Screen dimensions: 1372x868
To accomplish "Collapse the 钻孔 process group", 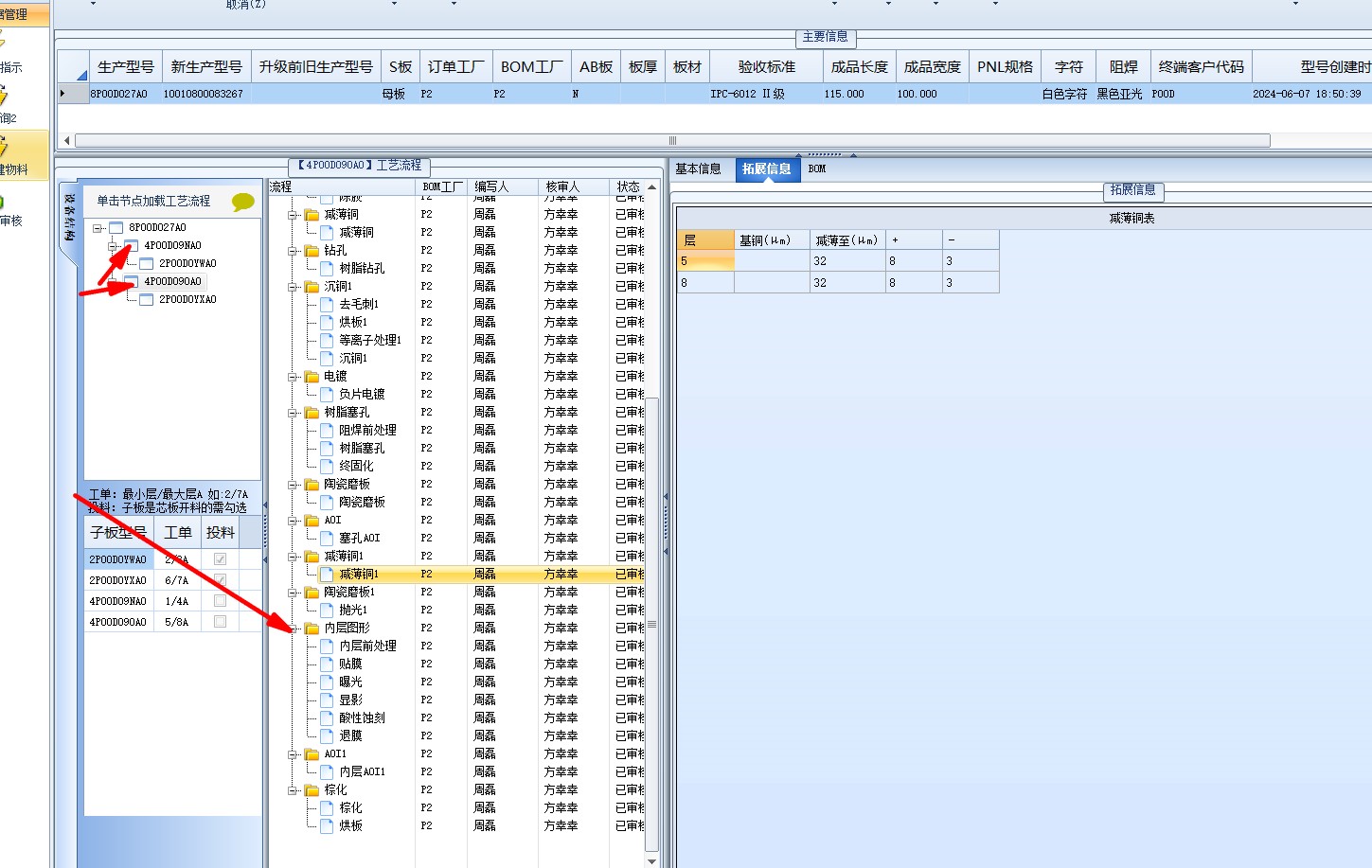I will (x=293, y=251).
